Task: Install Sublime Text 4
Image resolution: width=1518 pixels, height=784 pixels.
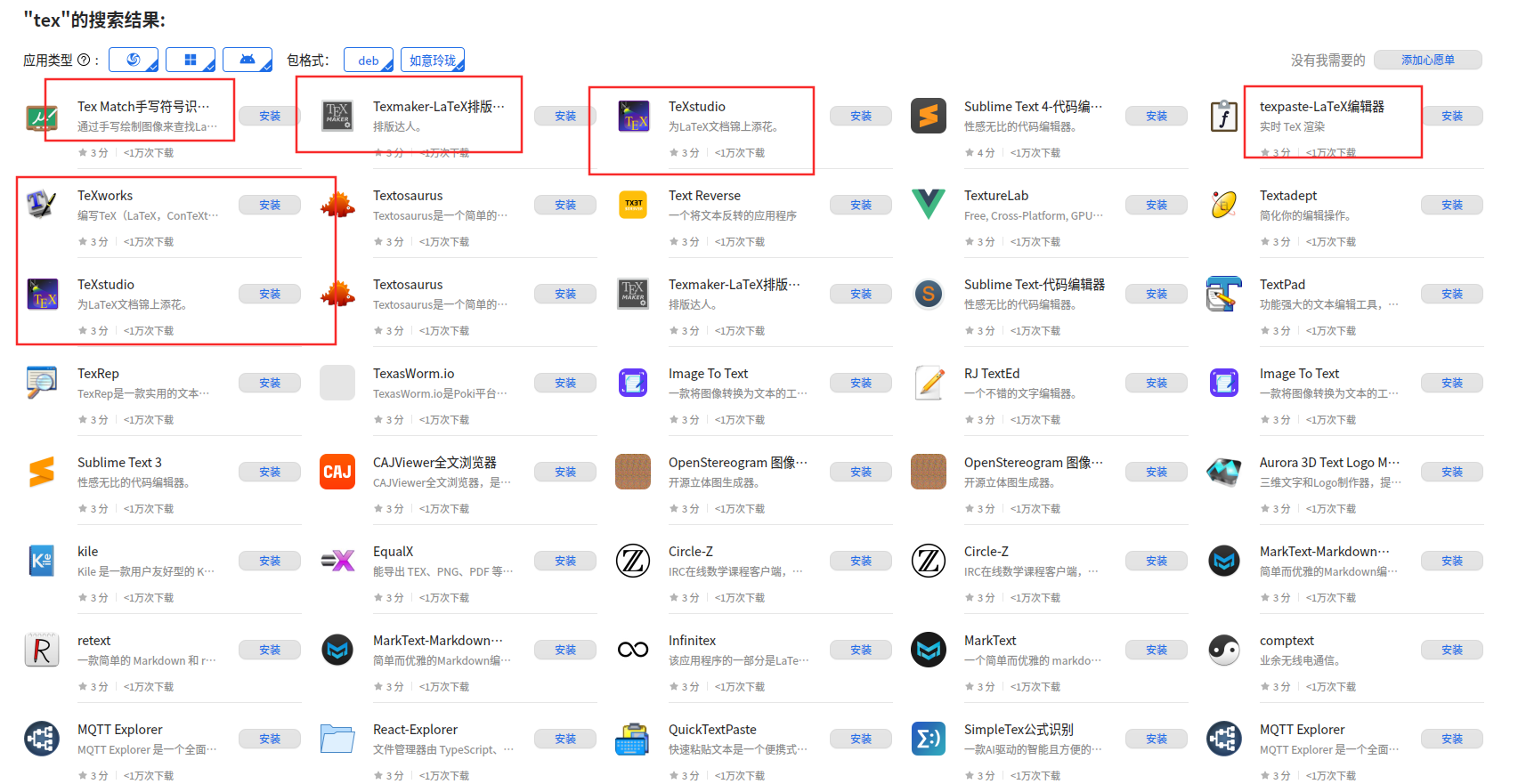Action: [x=1157, y=117]
